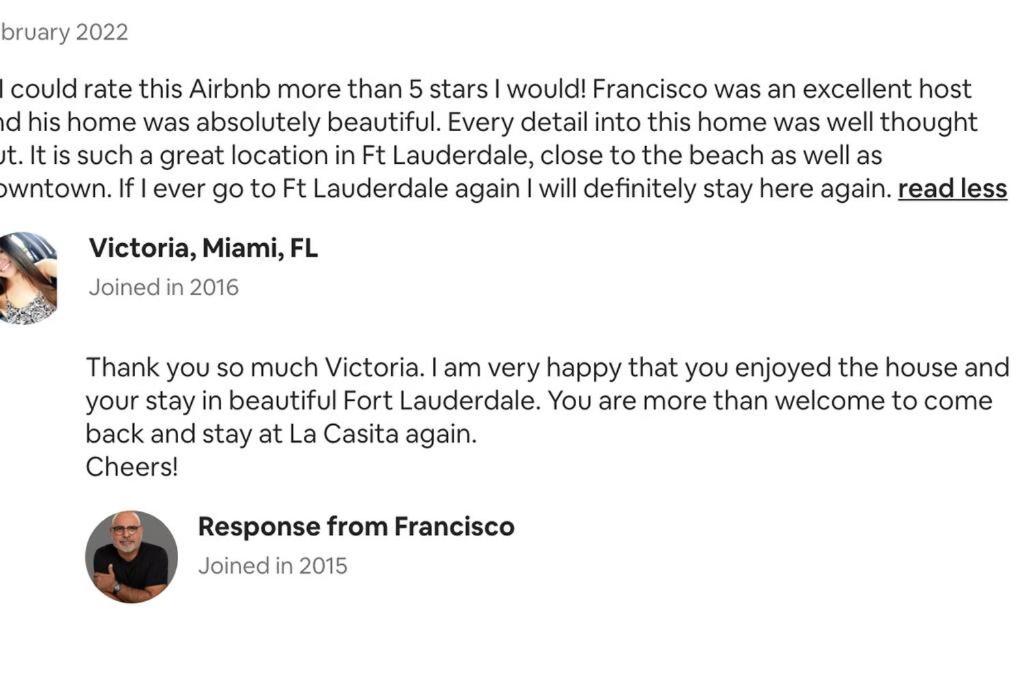Viewport: 1024px width, 683px height.
Task: Click the word "Airbnb" in the review
Action: [229, 89]
